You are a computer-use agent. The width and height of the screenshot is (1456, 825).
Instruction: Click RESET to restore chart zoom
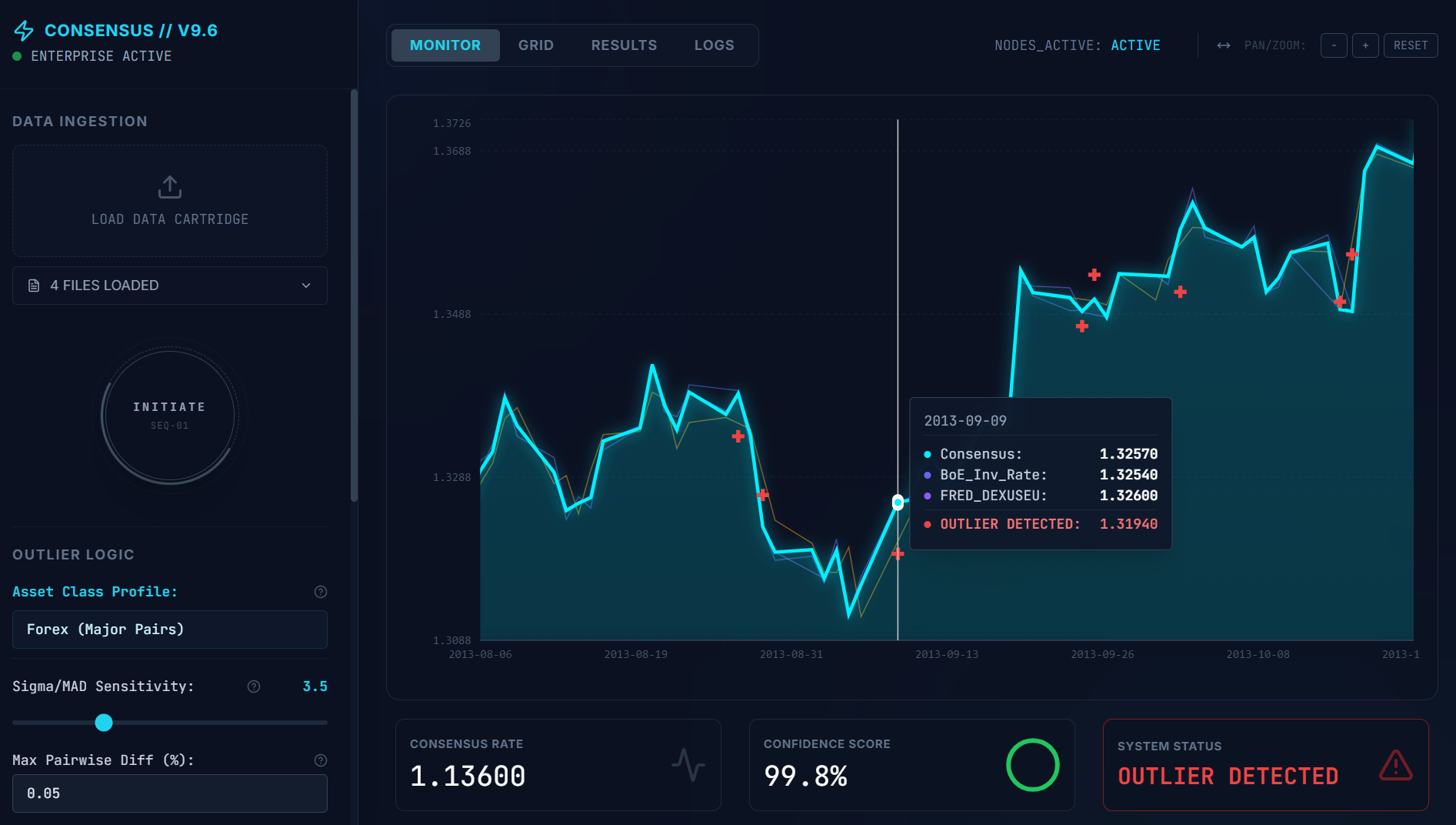(x=1411, y=45)
